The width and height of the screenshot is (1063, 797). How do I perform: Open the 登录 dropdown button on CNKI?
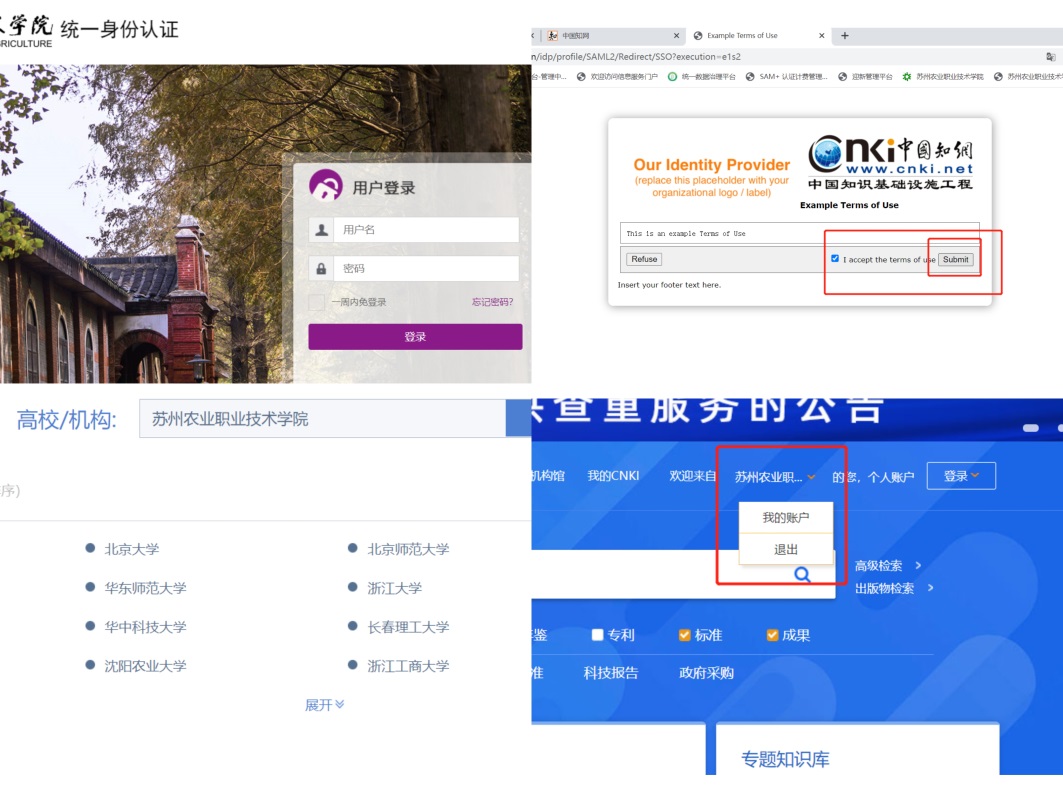coord(961,476)
